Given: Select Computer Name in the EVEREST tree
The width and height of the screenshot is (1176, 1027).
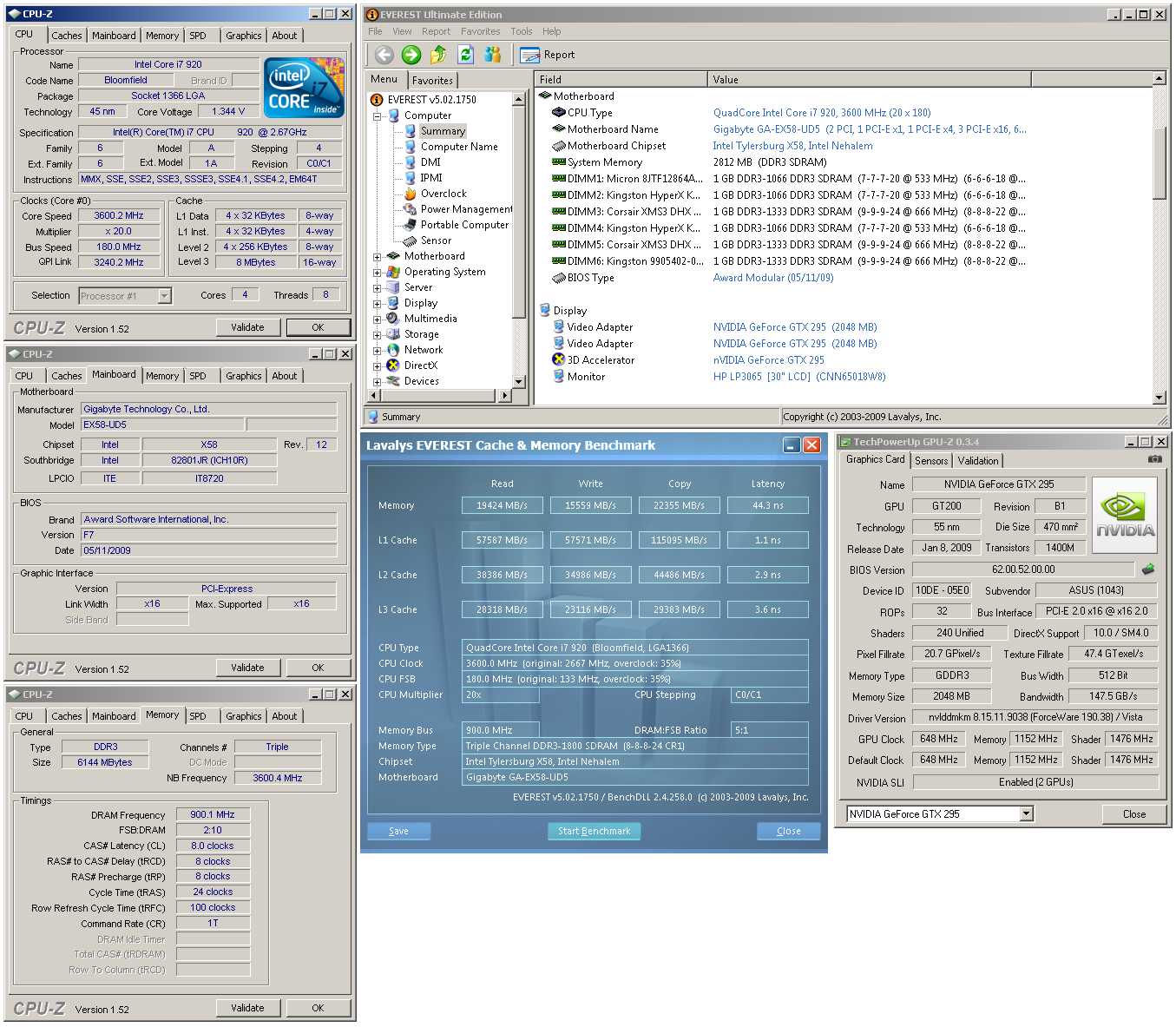Looking at the screenshot, I should [x=450, y=147].
